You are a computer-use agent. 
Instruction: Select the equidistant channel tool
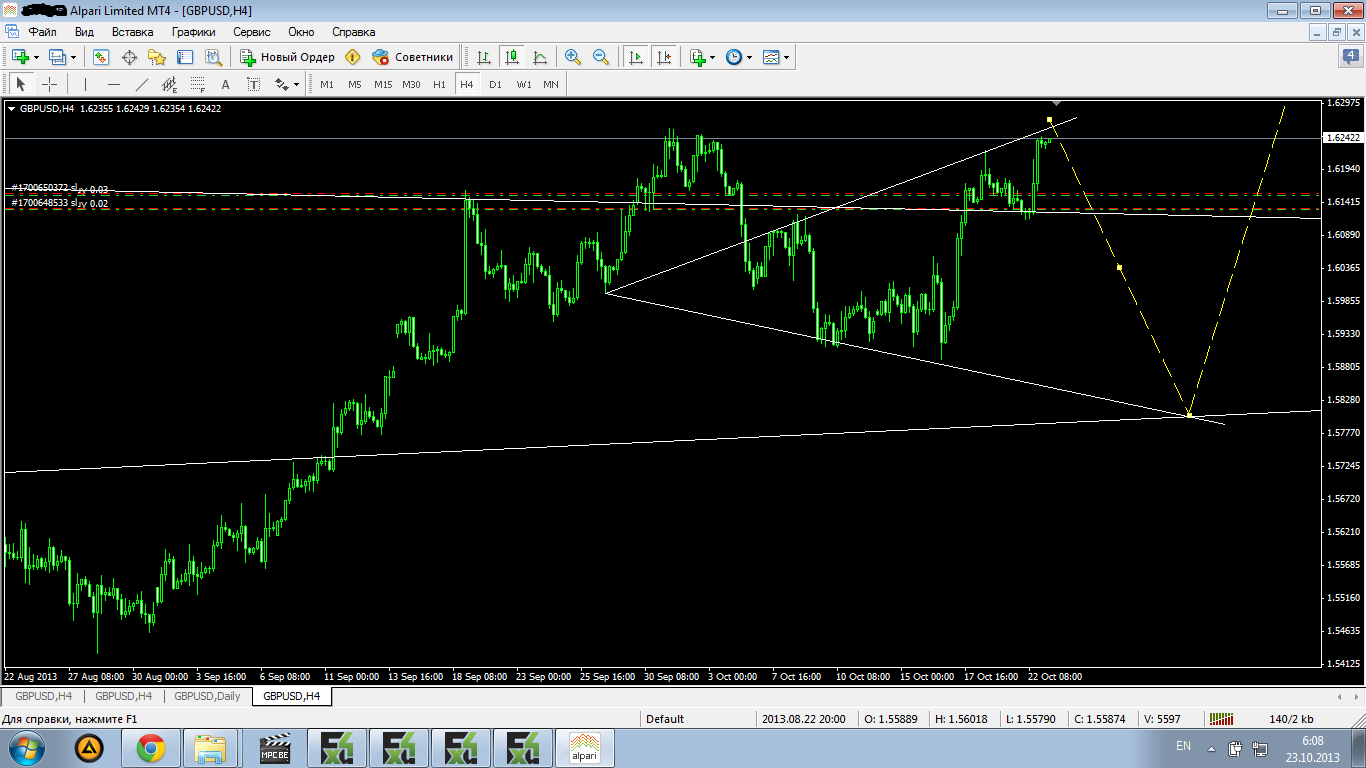click(x=170, y=84)
